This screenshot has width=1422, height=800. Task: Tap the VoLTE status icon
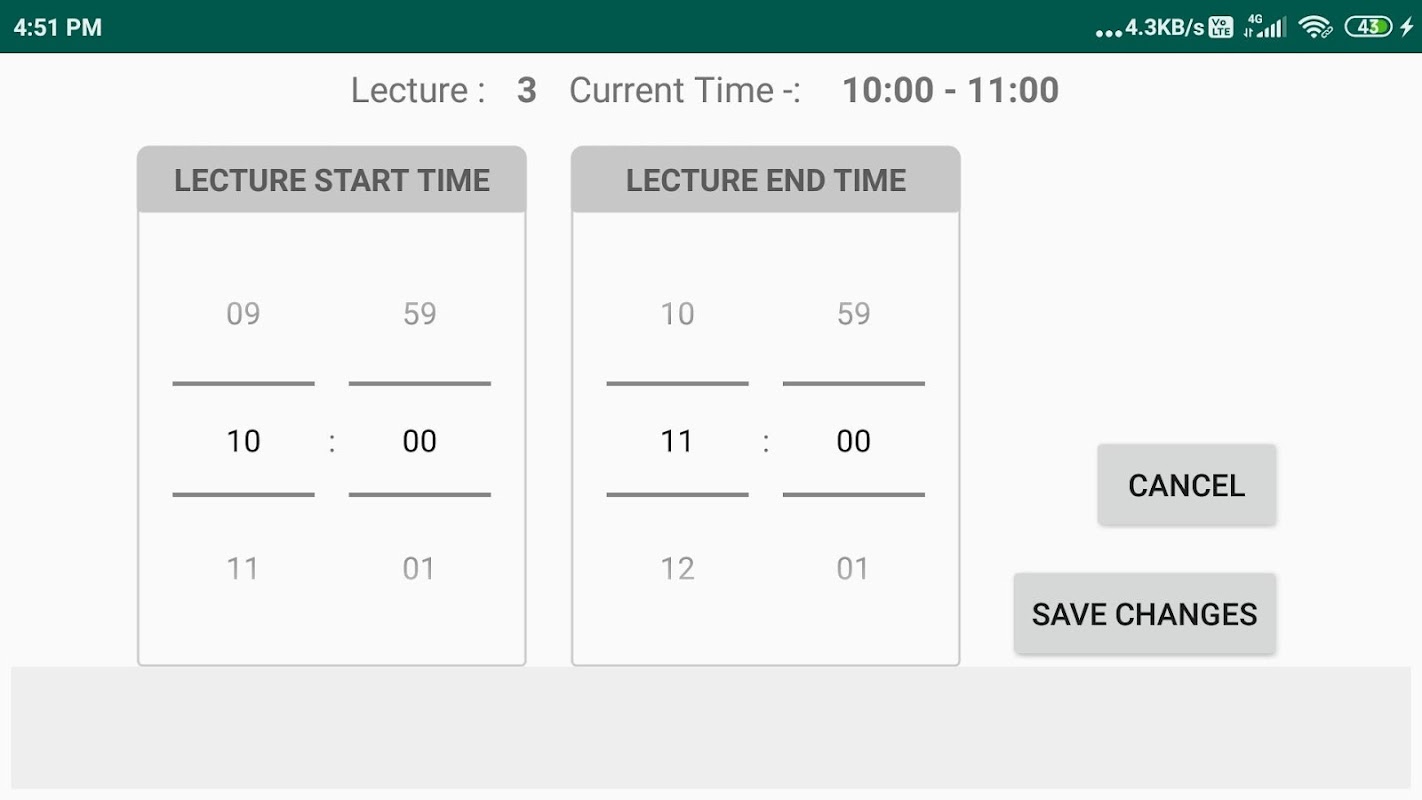pos(1221,27)
